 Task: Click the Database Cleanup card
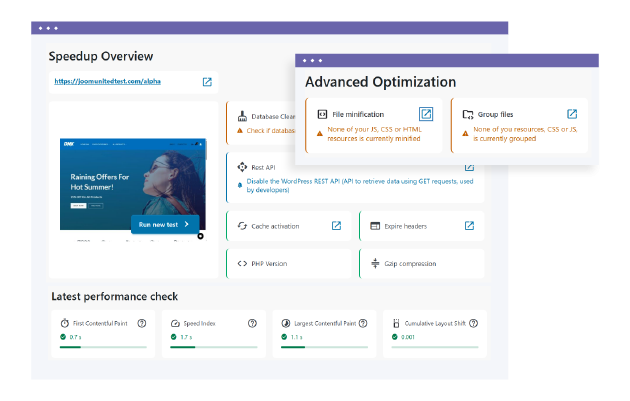(x=260, y=122)
